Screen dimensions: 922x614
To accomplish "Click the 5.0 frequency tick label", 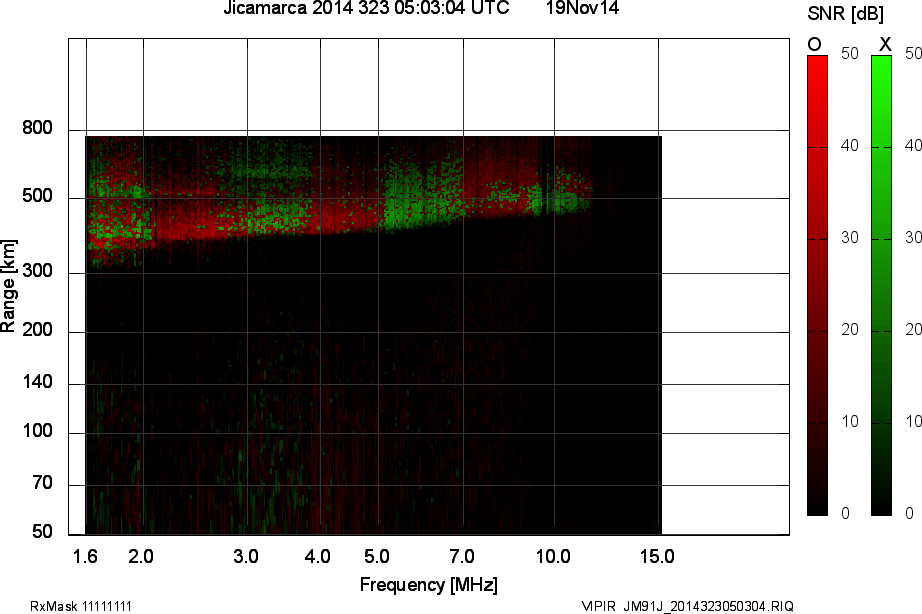I will (376, 556).
